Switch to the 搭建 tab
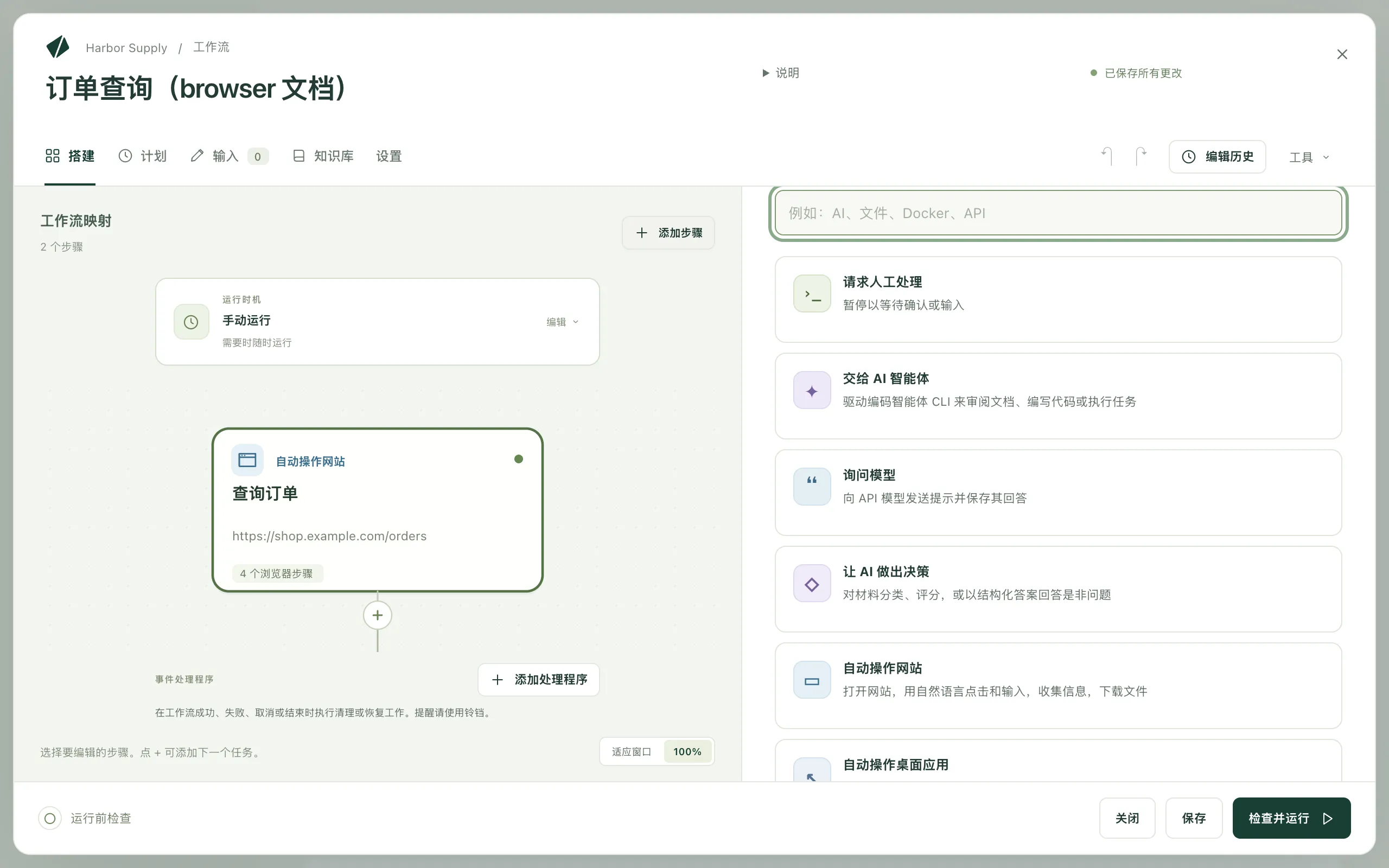The width and height of the screenshot is (1389, 868). click(x=70, y=156)
